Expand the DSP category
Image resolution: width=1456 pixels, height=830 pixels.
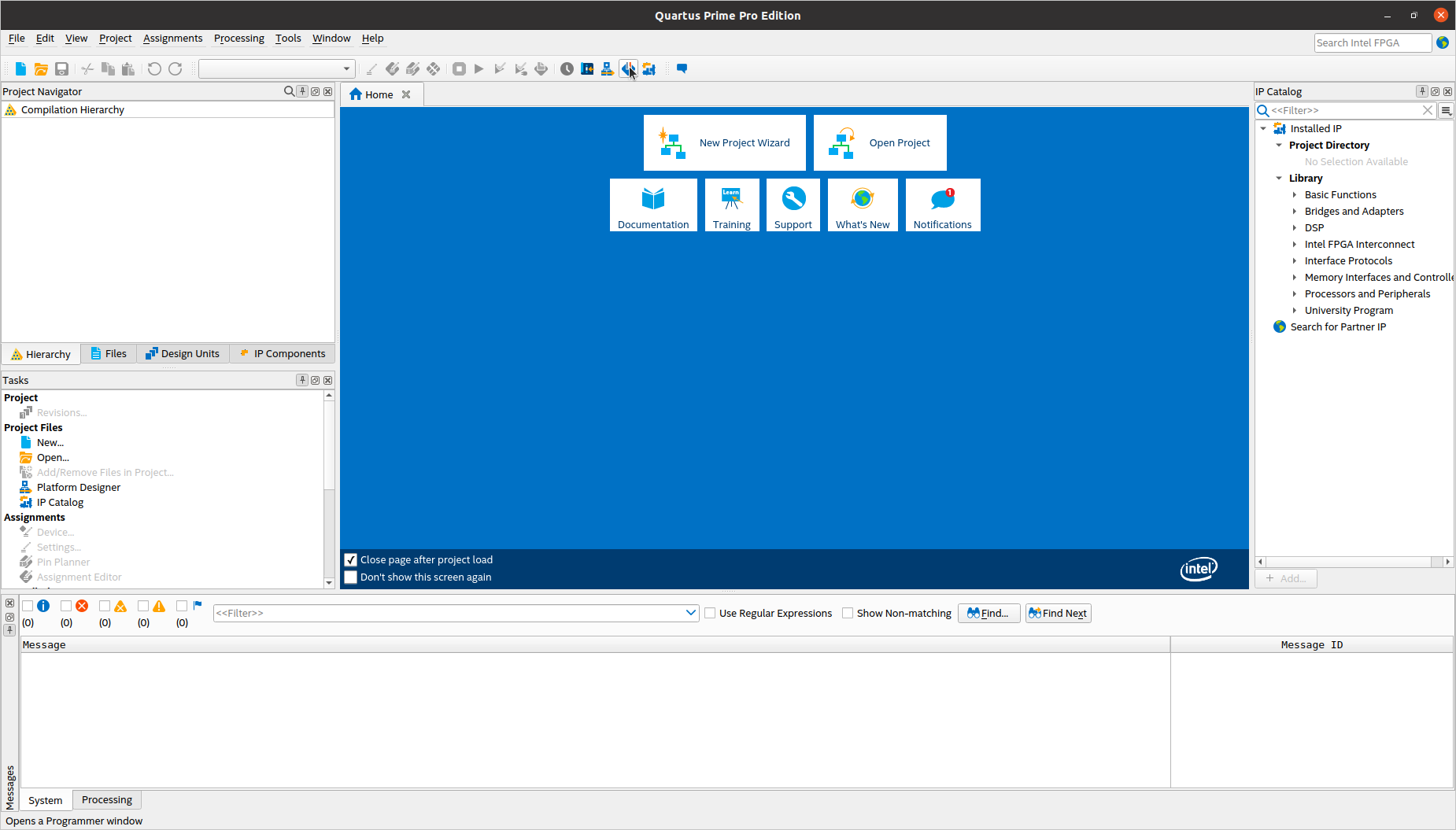coord(1295,228)
